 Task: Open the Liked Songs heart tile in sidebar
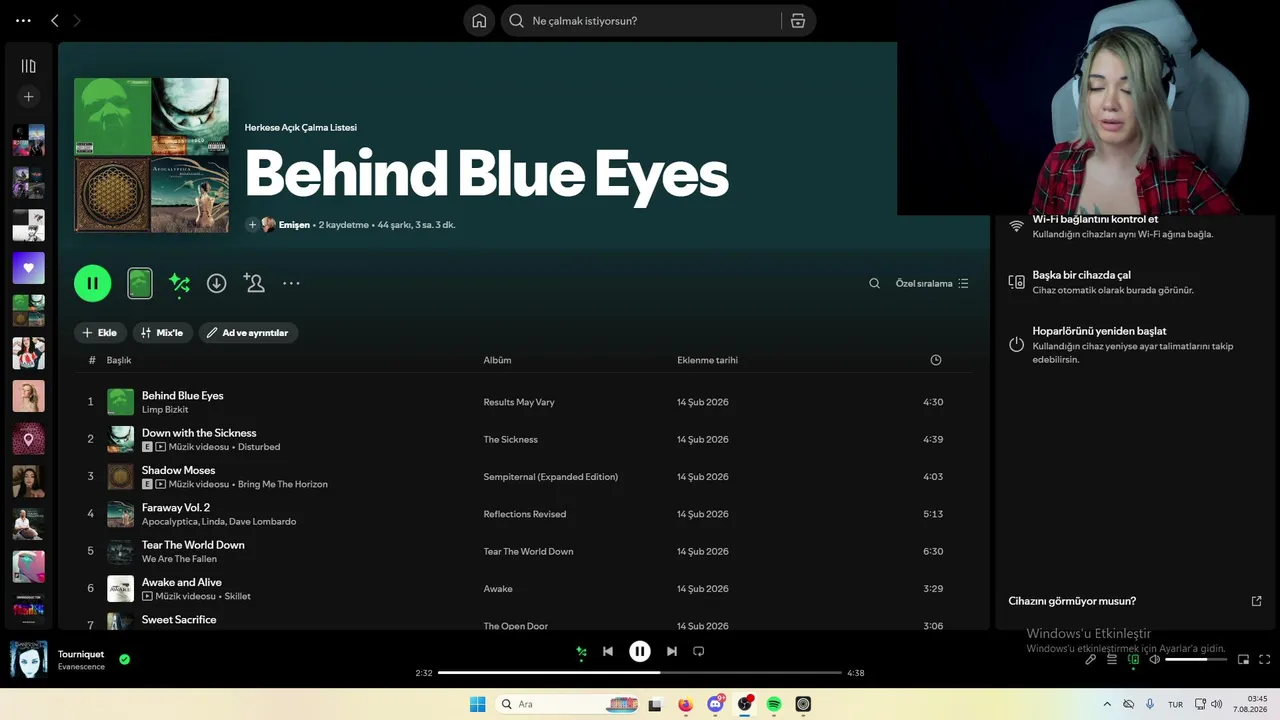click(x=28, y=268)
